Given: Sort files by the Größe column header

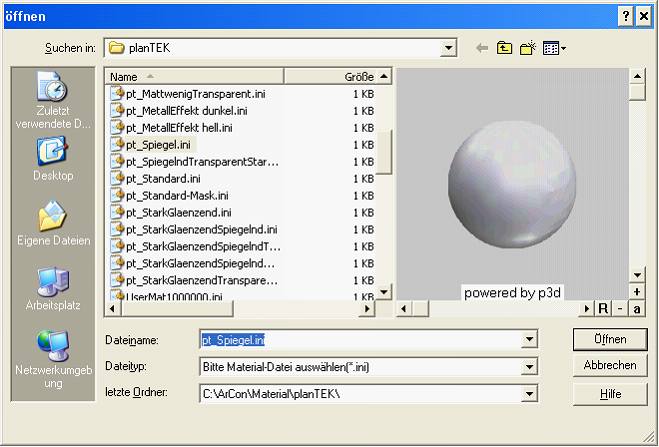Looking at the screenshot, I should [x=330, y=76].
